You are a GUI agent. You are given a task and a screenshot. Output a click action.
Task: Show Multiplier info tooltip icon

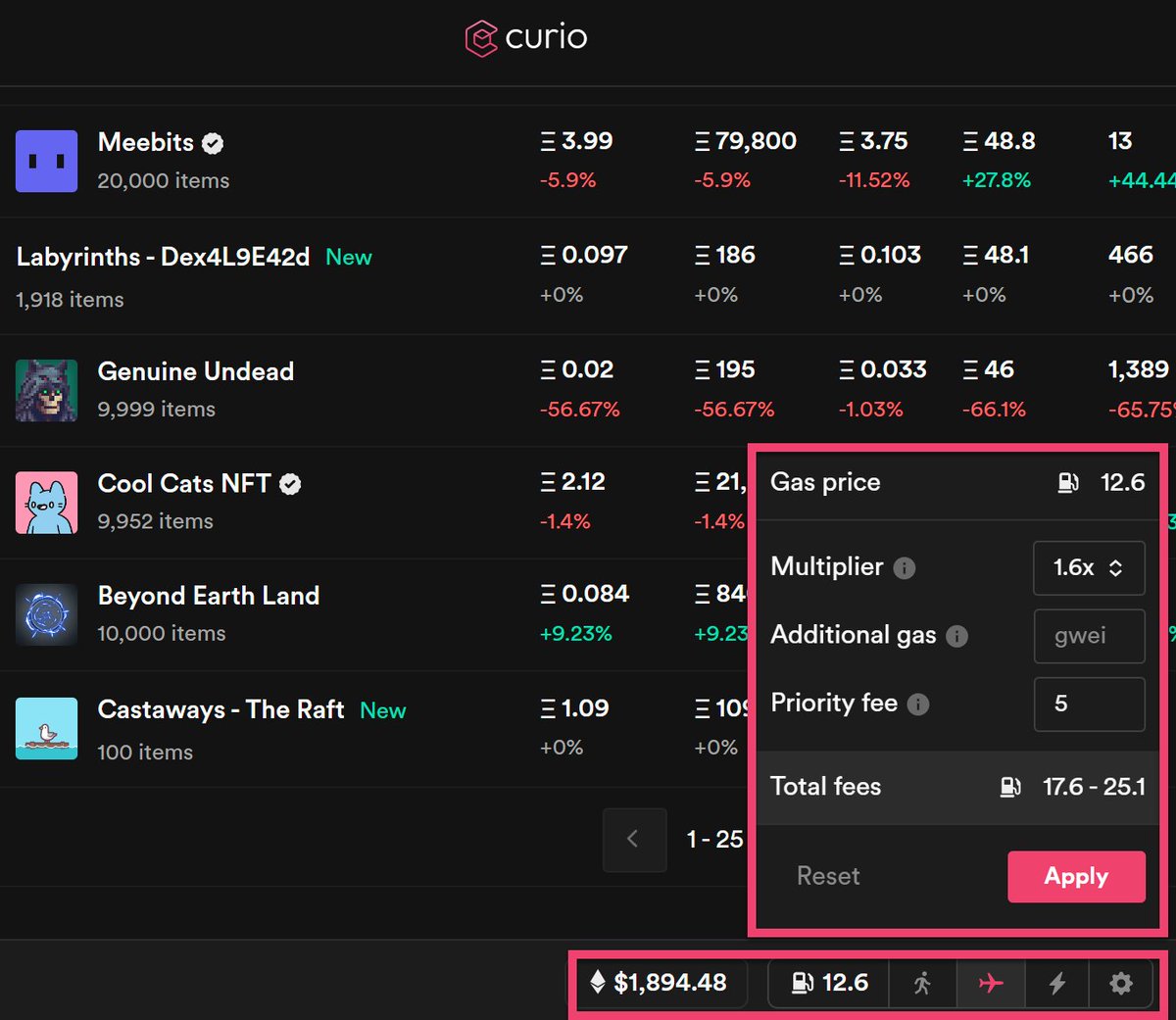coord(905,568)
